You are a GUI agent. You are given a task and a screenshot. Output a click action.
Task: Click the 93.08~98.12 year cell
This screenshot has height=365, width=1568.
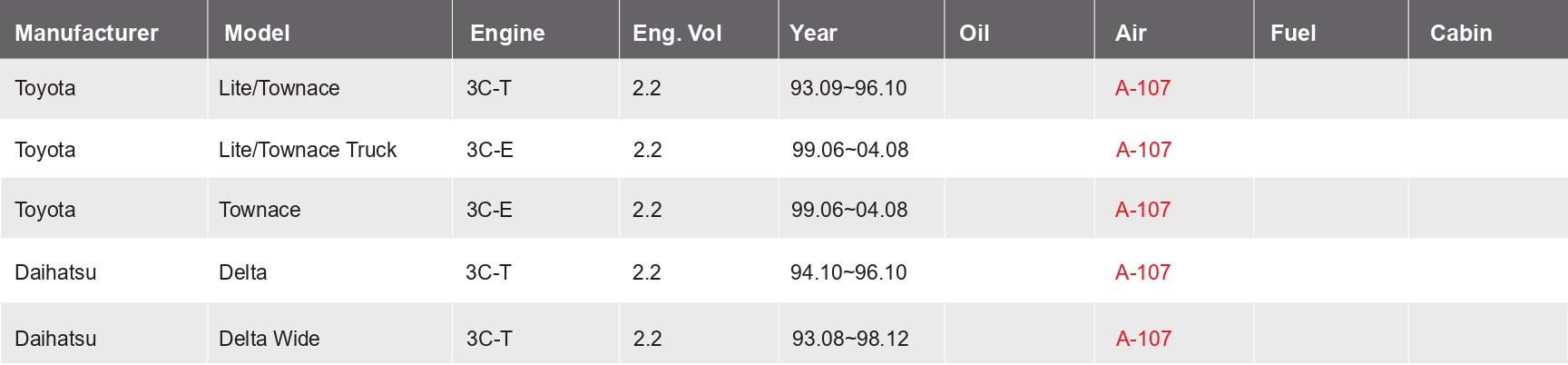click(x=850, y=339)
